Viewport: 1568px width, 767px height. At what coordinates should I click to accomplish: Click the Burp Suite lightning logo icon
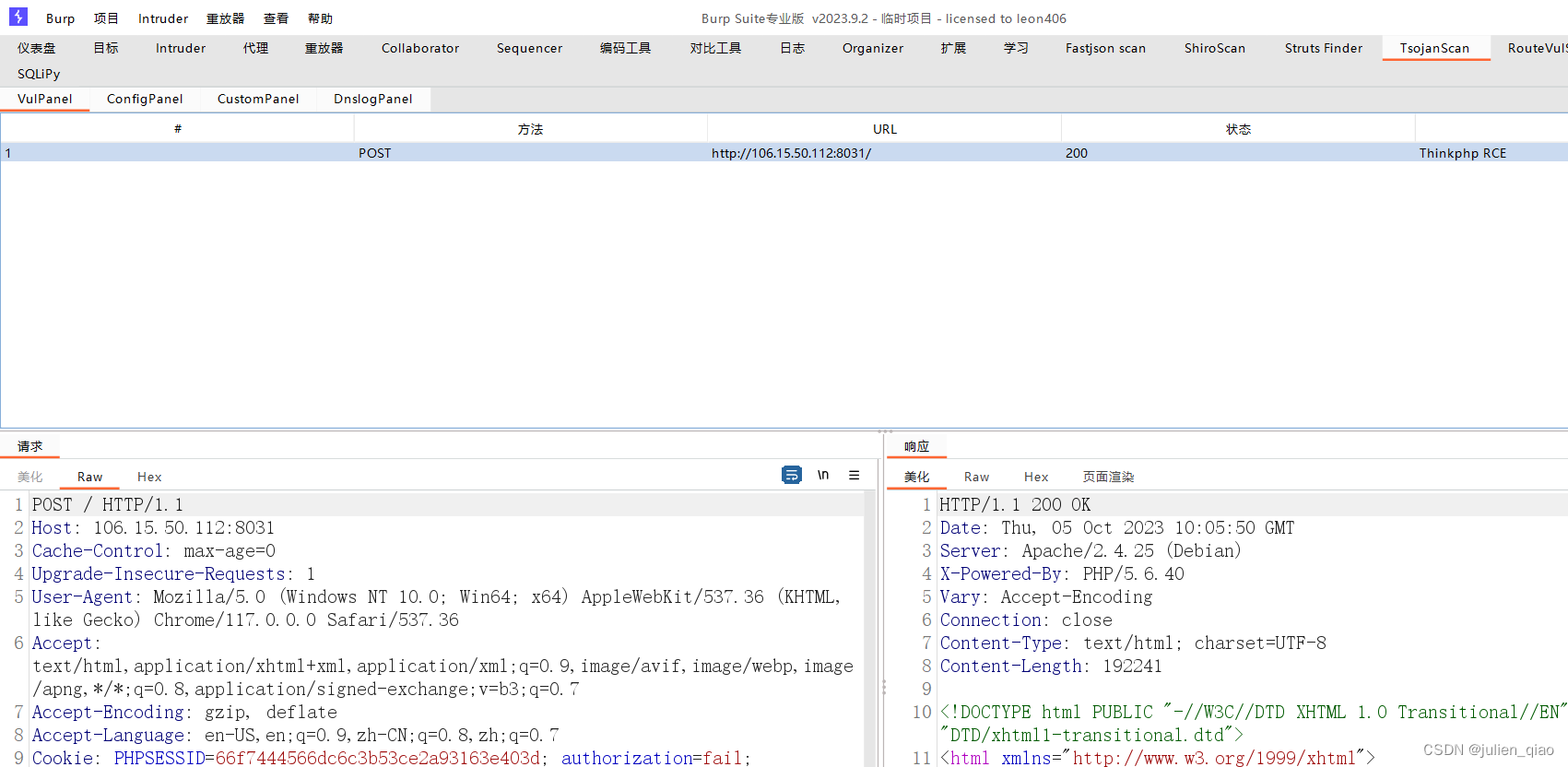point(18,17)
